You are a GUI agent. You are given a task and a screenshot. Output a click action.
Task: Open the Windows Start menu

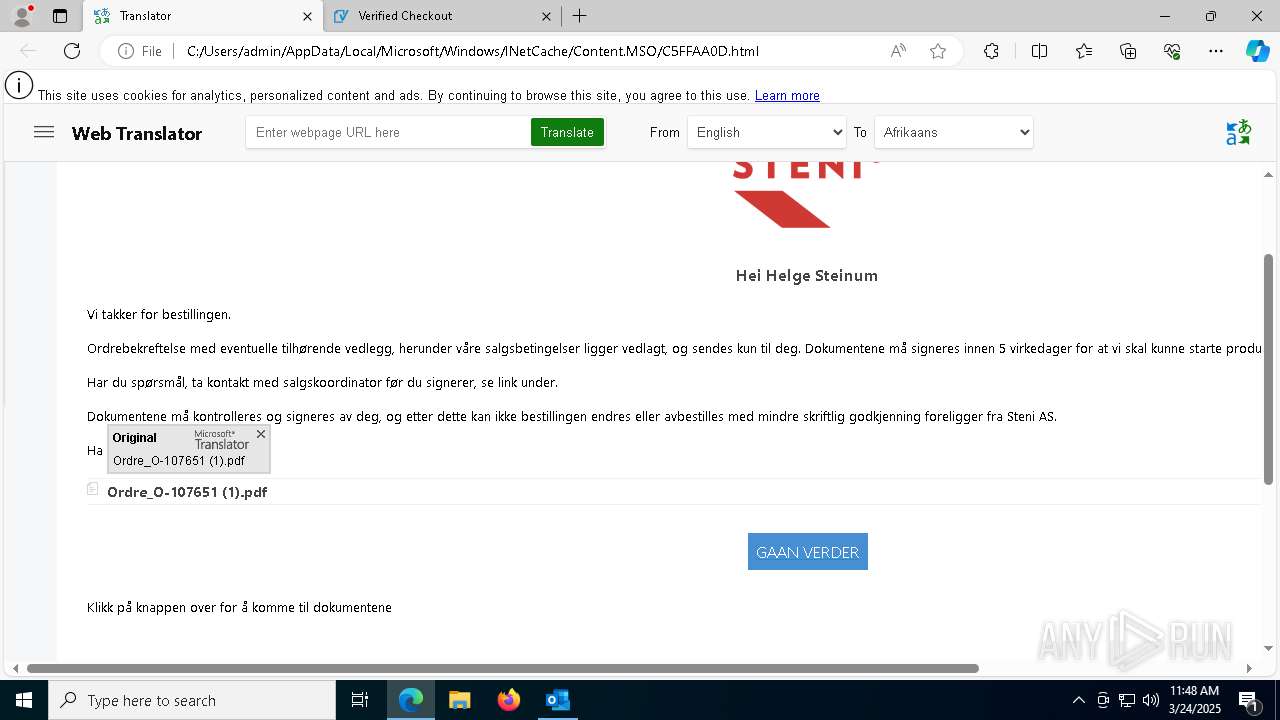coord(24,700)
